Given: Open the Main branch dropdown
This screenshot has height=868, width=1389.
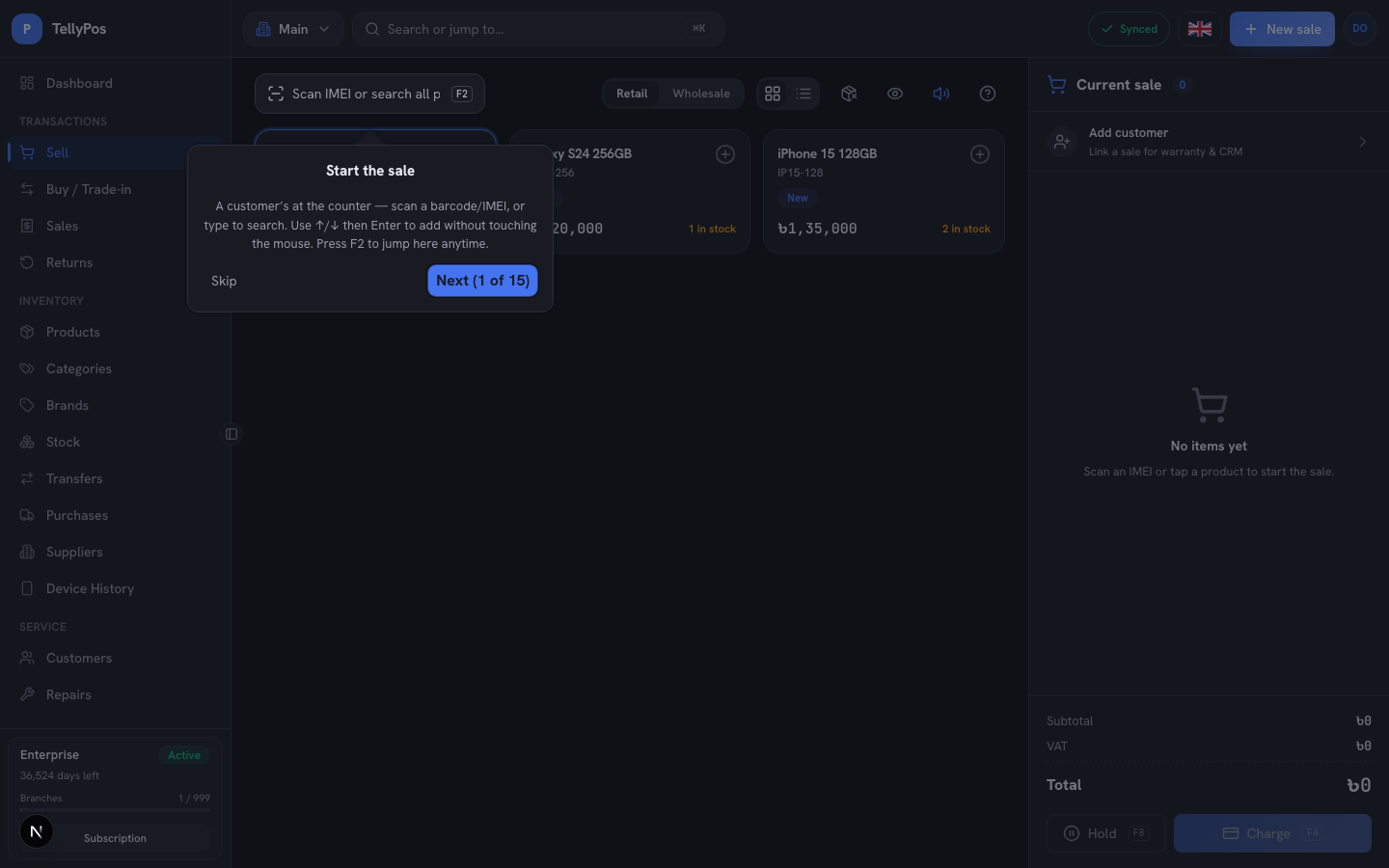Looking at the screenshot, I should tap(293, 29).
